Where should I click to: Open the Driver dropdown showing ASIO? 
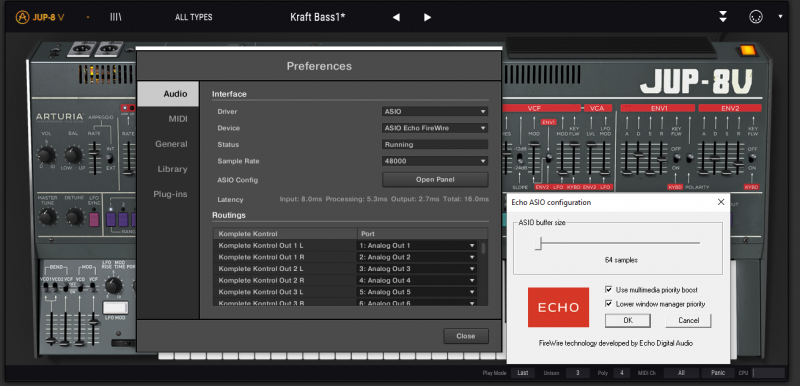pyautogui.click(x=435, y=111)
